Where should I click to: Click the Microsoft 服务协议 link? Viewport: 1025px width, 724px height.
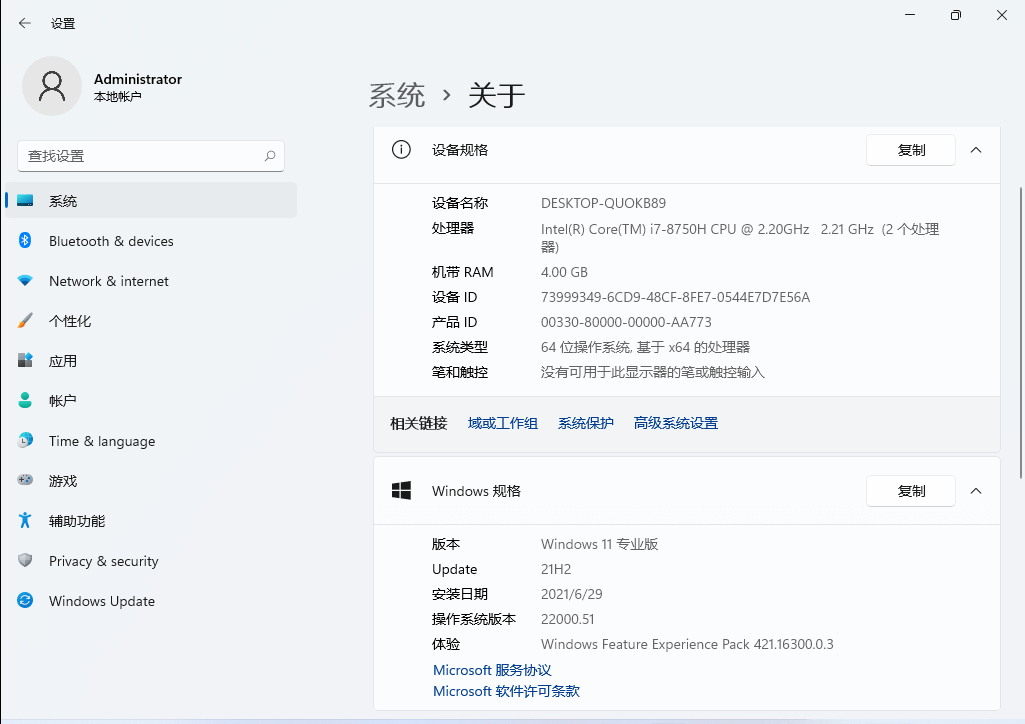click(492, 670)
